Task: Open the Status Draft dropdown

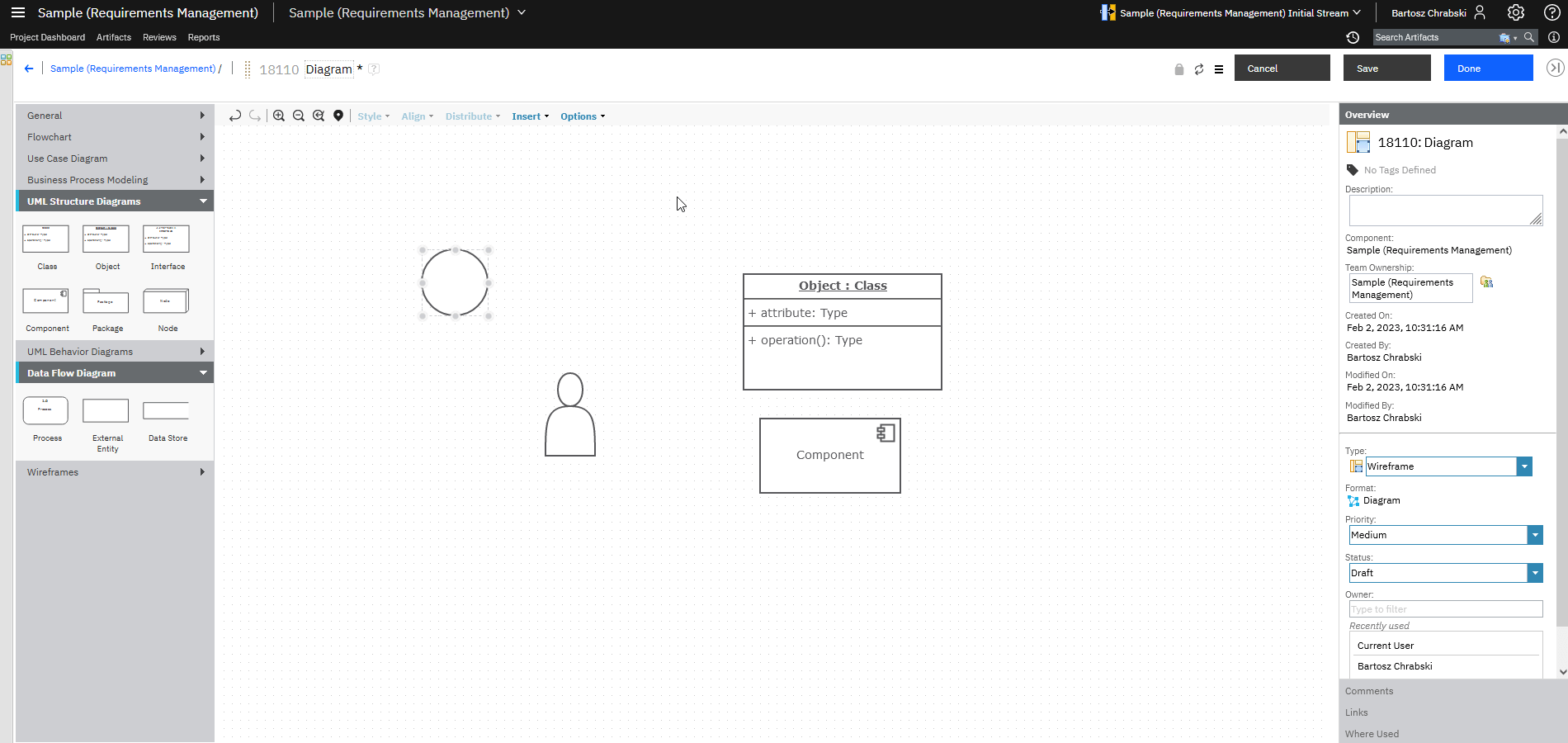Action: tap(1535, 573)
